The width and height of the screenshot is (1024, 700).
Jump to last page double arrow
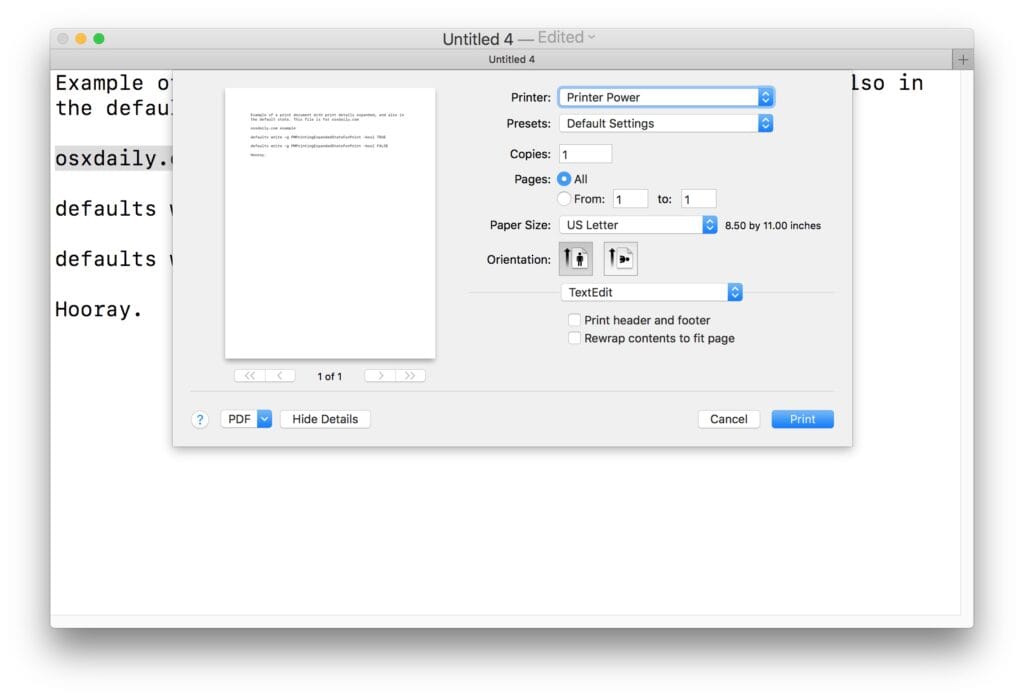tap(410, 376)
